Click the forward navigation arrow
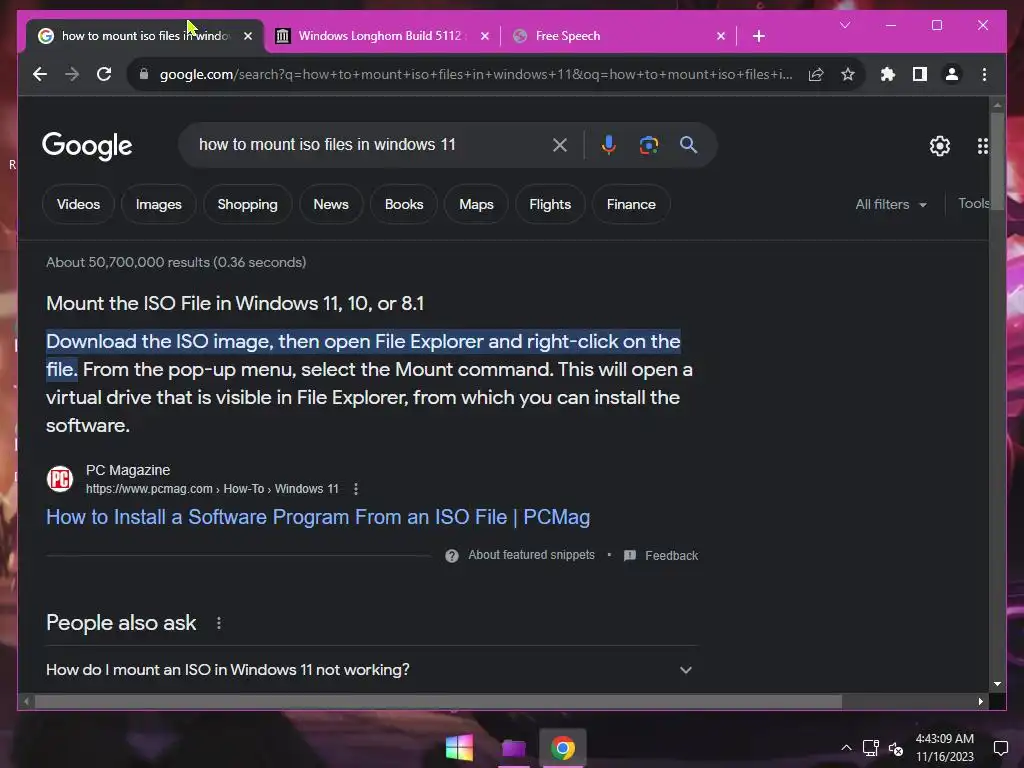 [72, 74]
